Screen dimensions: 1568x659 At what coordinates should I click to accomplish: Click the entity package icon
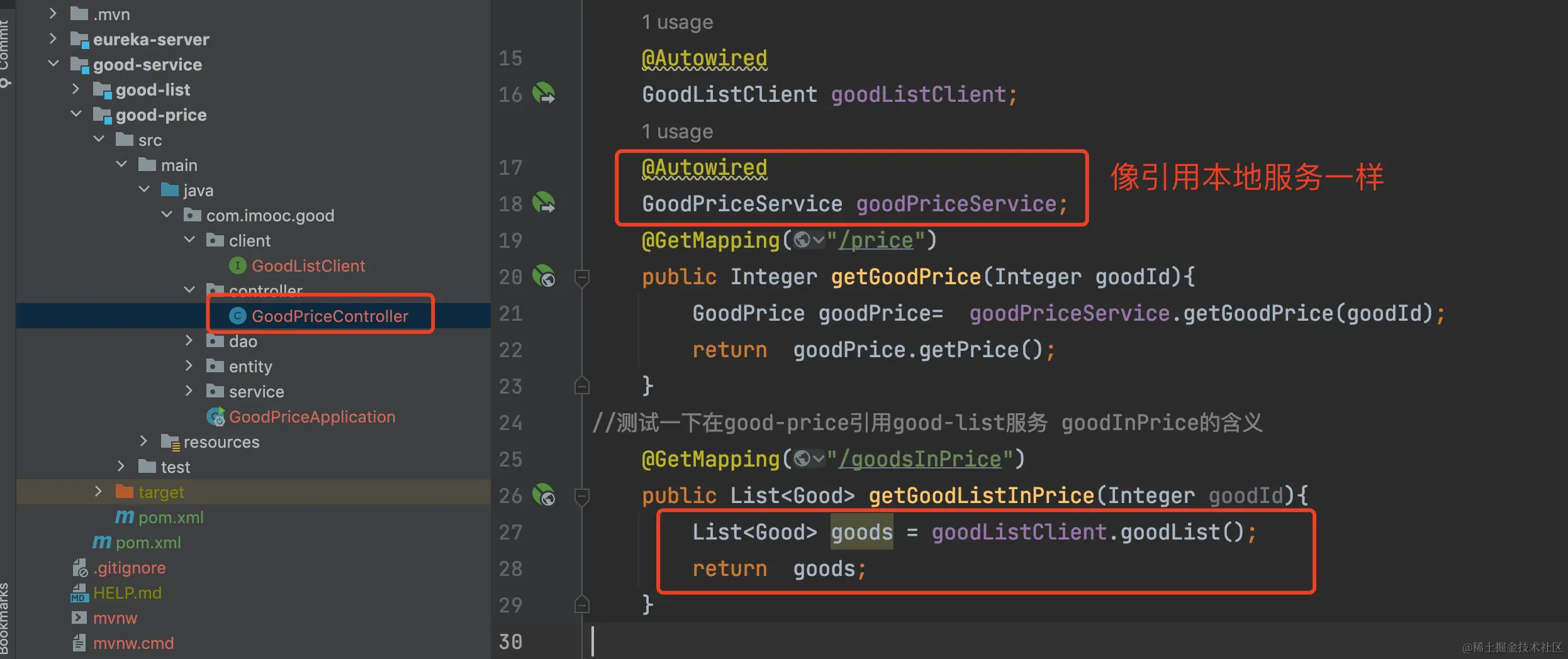[x=215, y=366]
